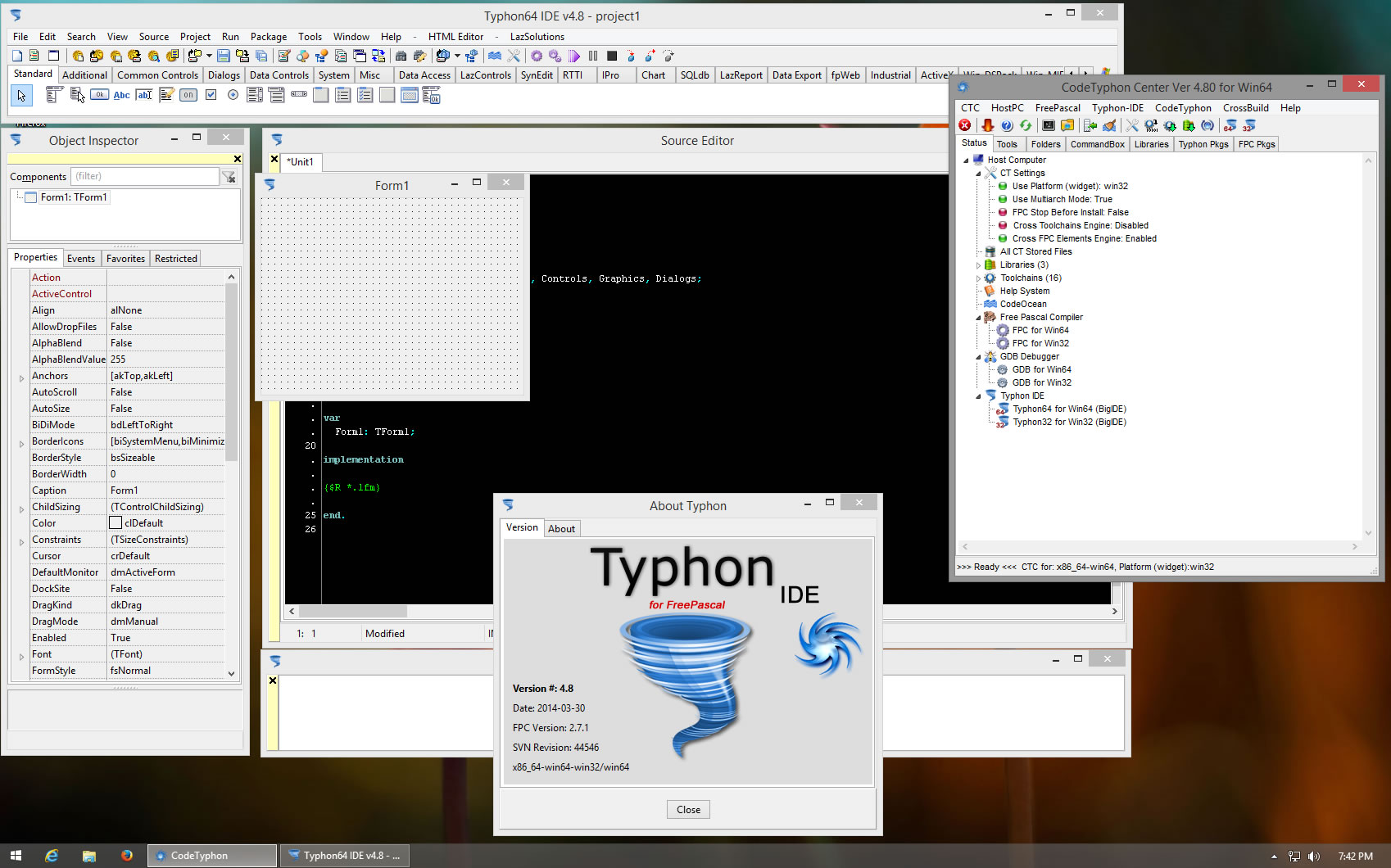
Task: Click the clDefault color swatch in Color property
Action: point(116,522)
